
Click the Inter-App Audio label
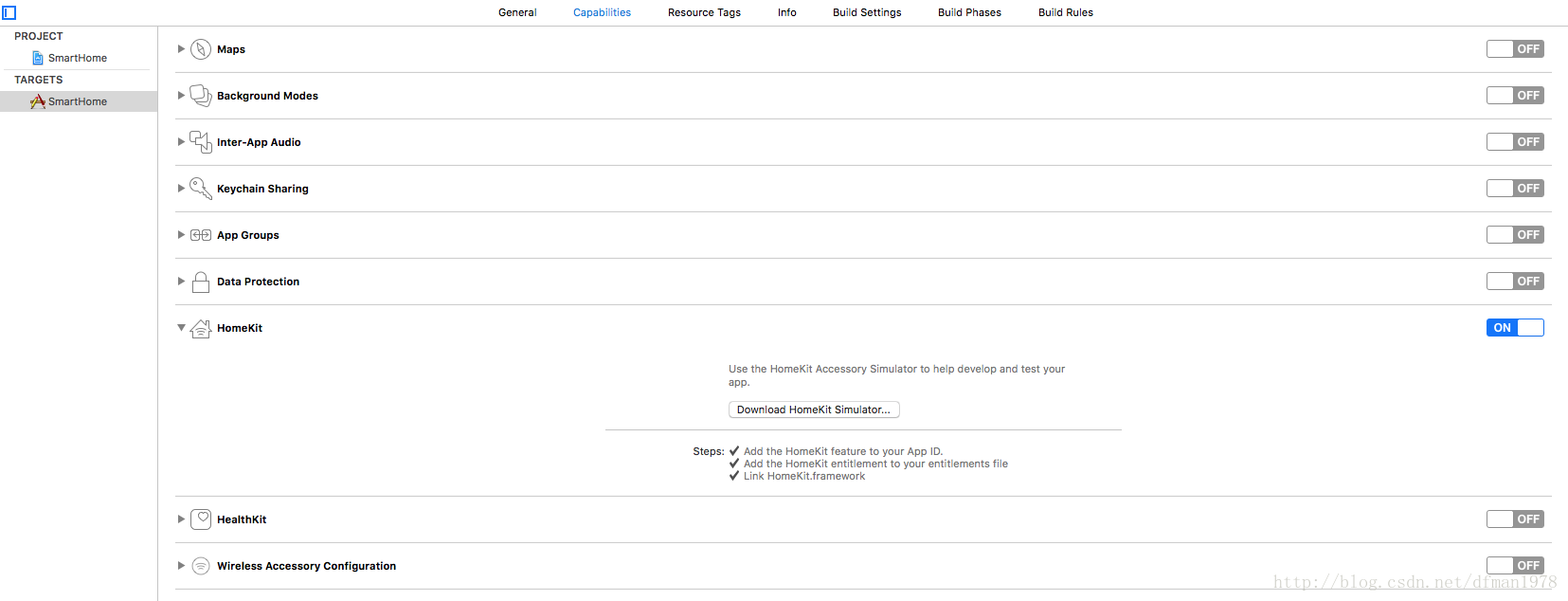point(259,142)
